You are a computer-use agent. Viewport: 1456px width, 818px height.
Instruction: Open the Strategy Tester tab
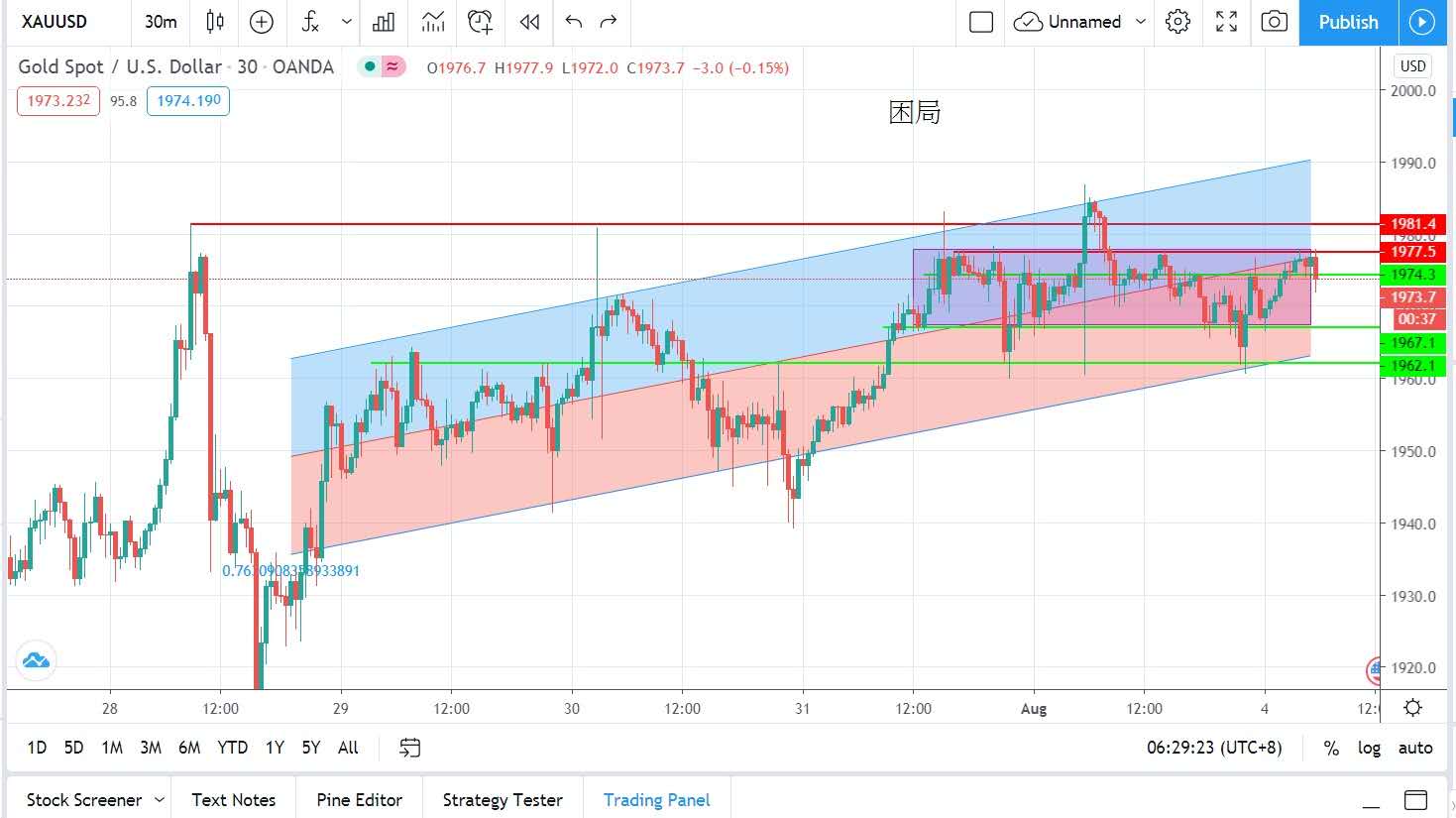[x=502, y=800]
